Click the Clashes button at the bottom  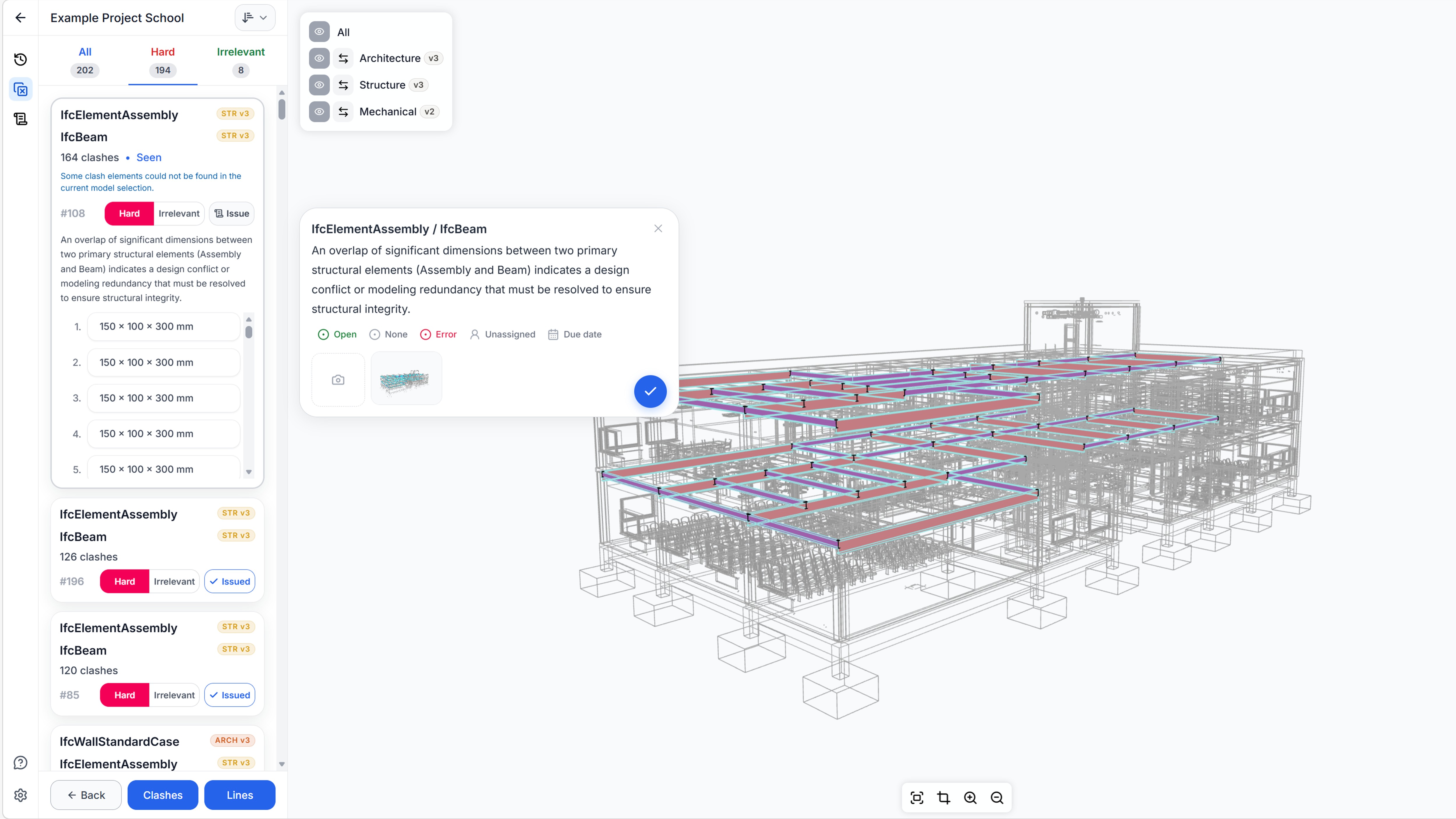point(162,795)
